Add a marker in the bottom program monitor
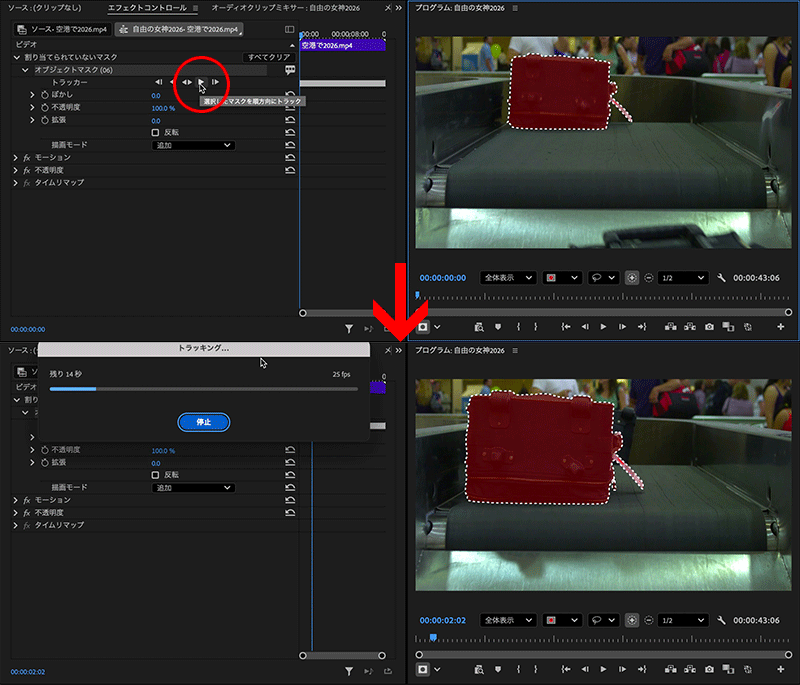The height and width of the screenshot is (685, 800). 496,669
